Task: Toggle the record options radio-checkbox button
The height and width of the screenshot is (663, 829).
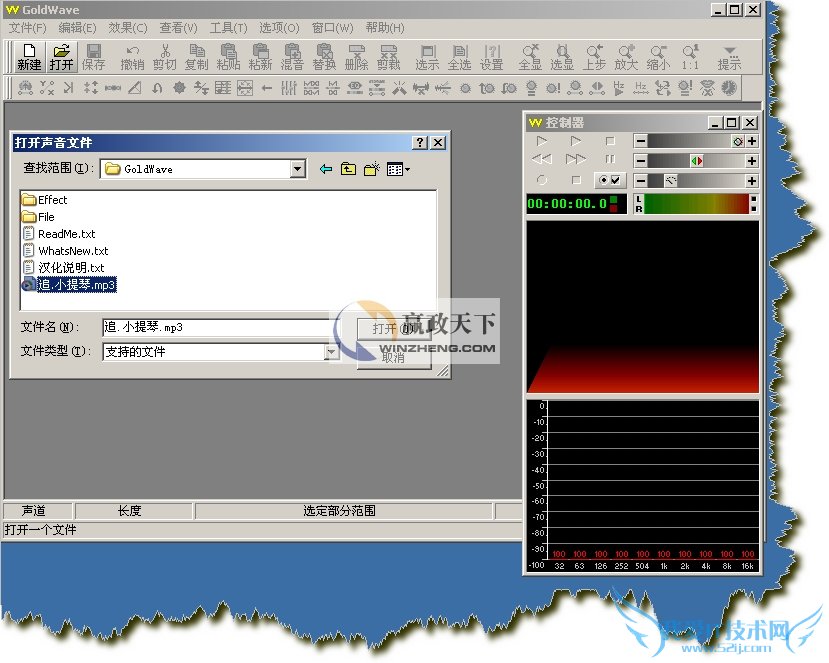Action: click(x=608, y=180)
